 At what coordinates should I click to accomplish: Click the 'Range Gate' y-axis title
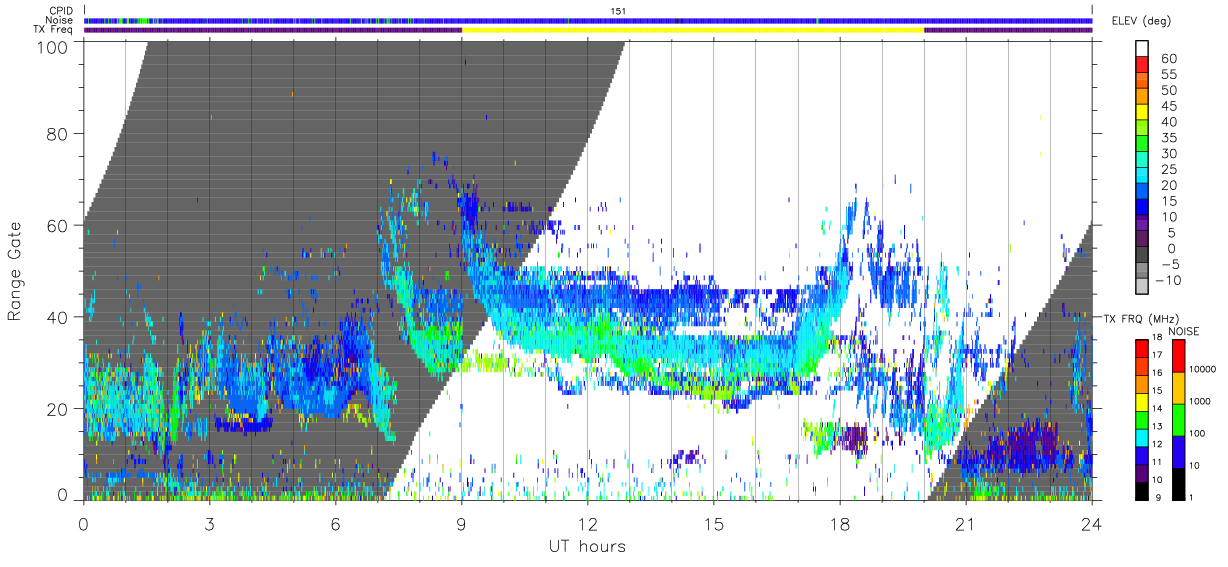pos(15,270)
